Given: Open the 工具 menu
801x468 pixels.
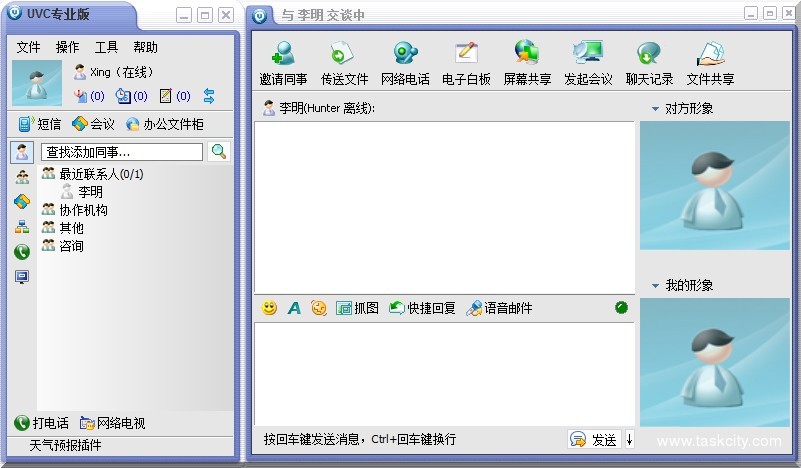Looking at the screenshot, I should pos(106,47).
